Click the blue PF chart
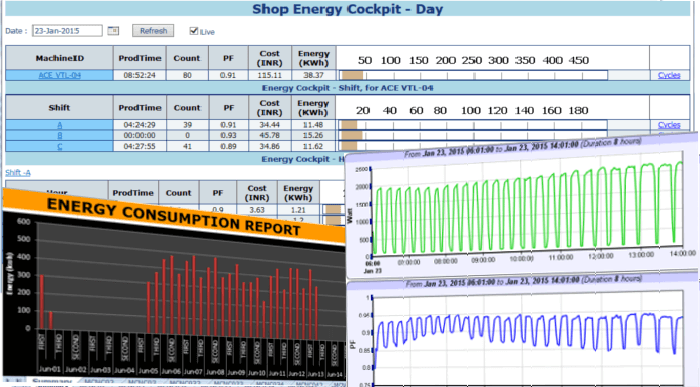The height and width of the screenshot is (387, 700). coord(527,339)
